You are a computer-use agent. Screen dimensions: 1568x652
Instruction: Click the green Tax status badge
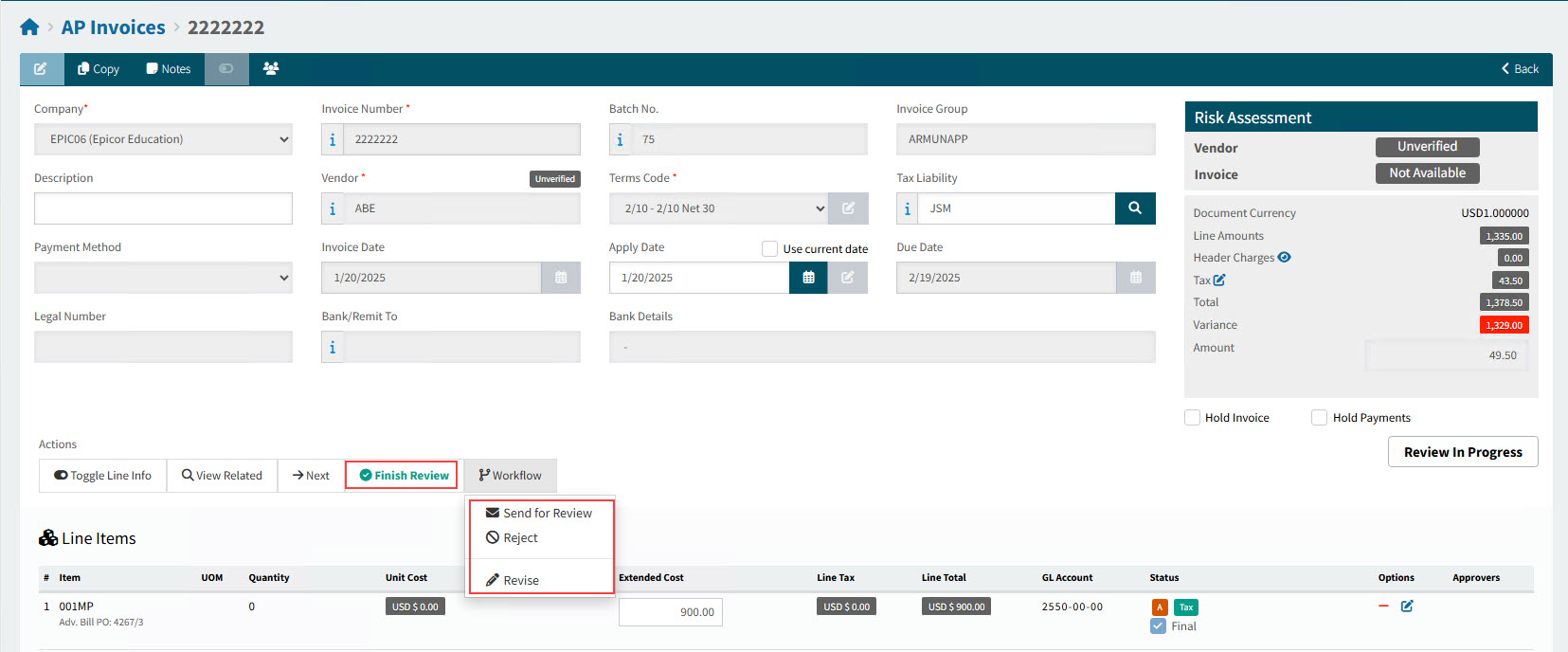coord(1186,607)
